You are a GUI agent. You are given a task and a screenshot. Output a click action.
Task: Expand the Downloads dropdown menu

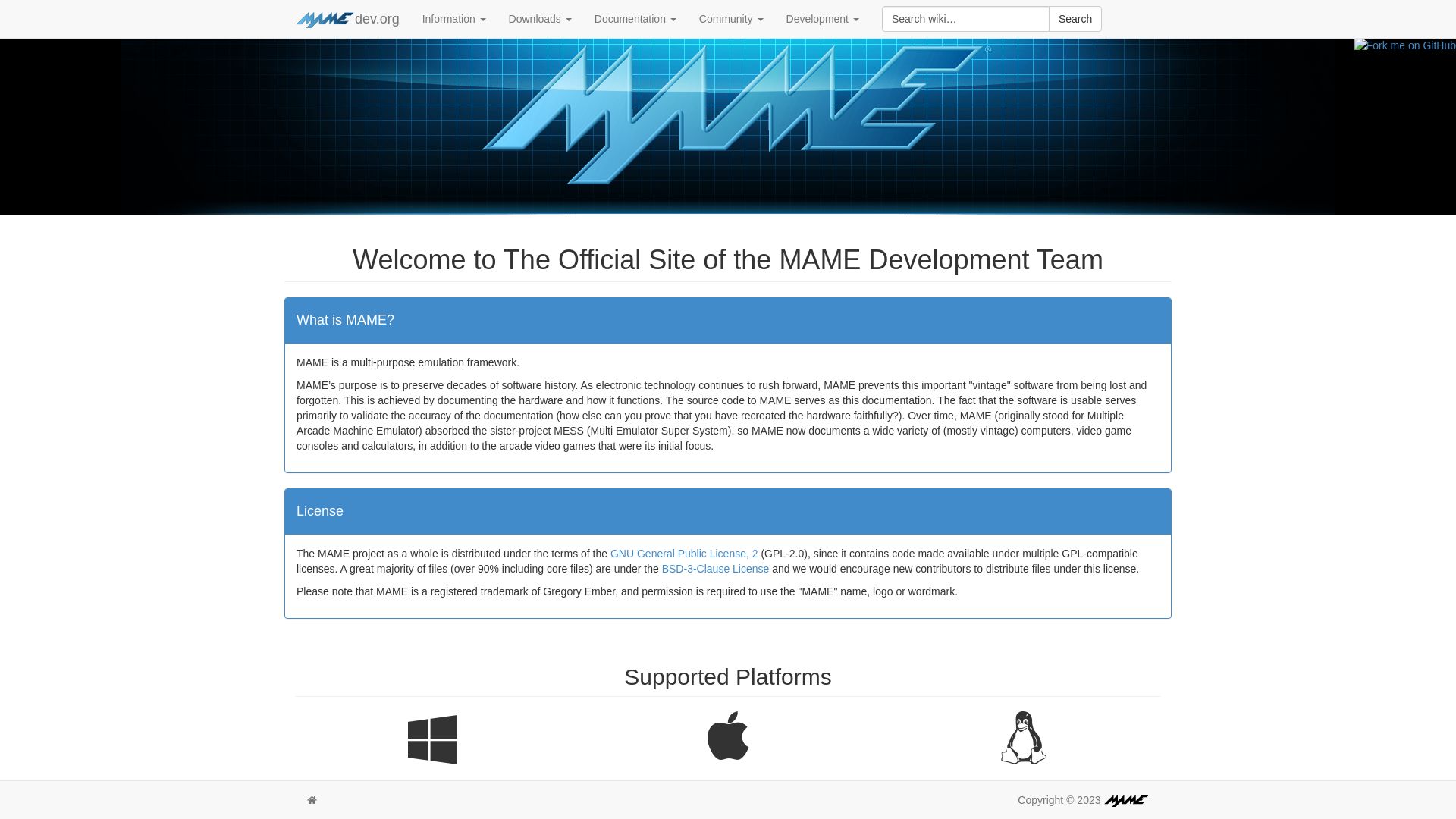click(540, 18)
